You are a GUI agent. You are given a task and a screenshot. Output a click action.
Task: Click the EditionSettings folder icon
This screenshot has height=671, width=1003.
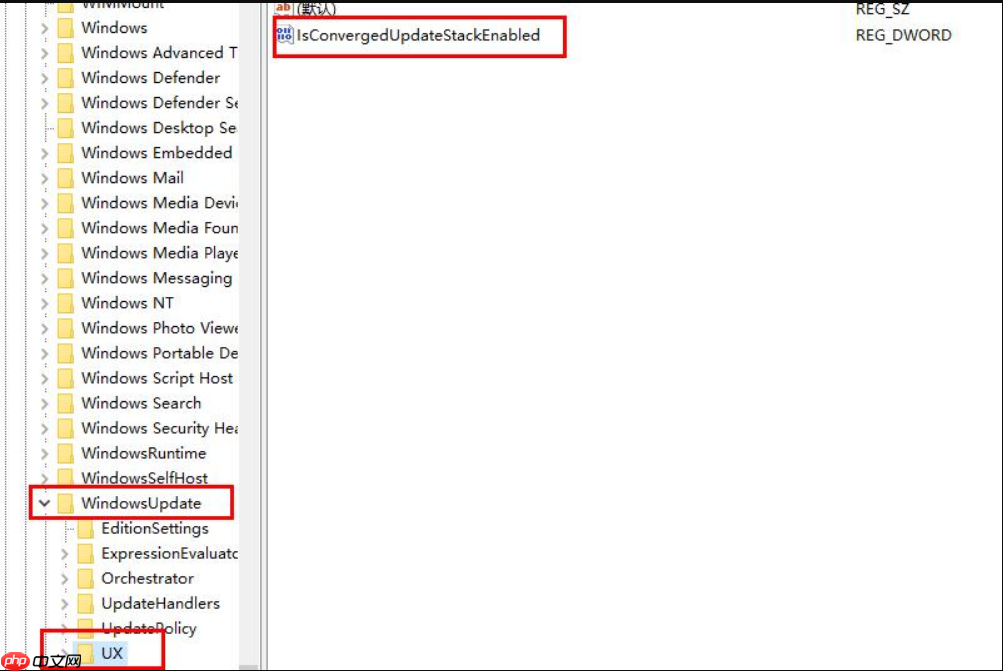point(86,528)
